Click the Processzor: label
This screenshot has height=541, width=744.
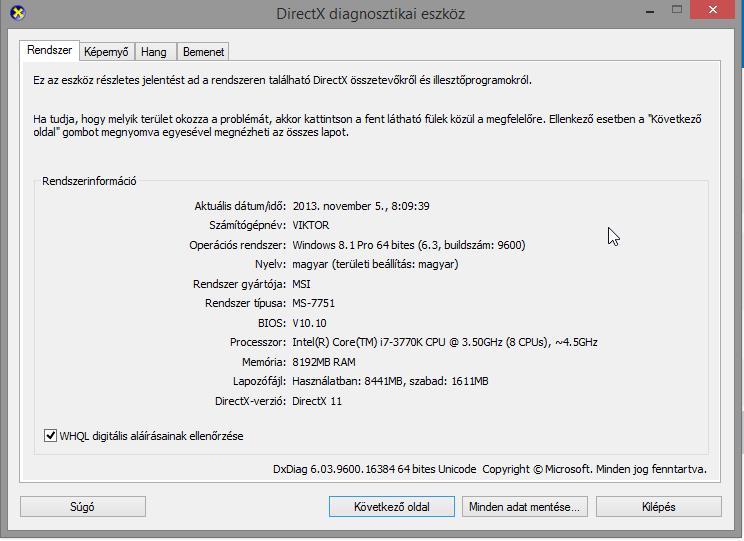pos(258,342)
